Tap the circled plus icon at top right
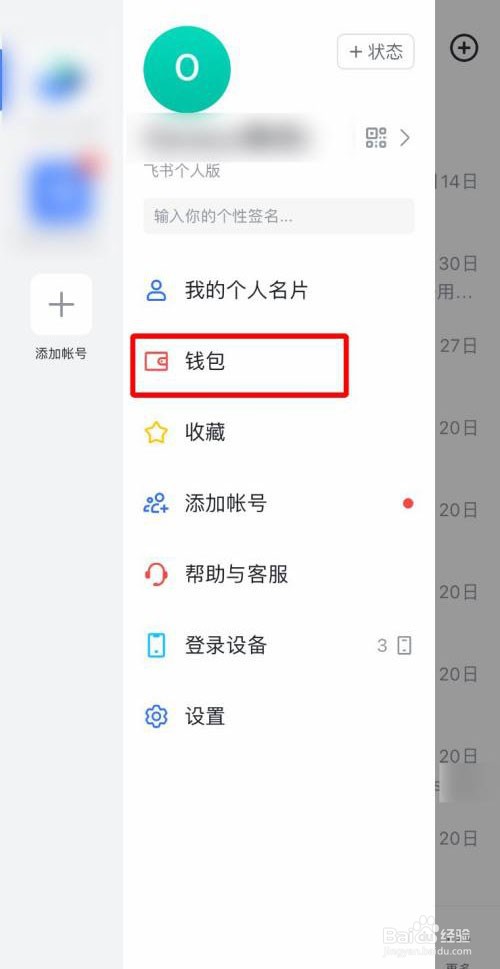Viewport: 500px width, 969px height. click(464, 47)
